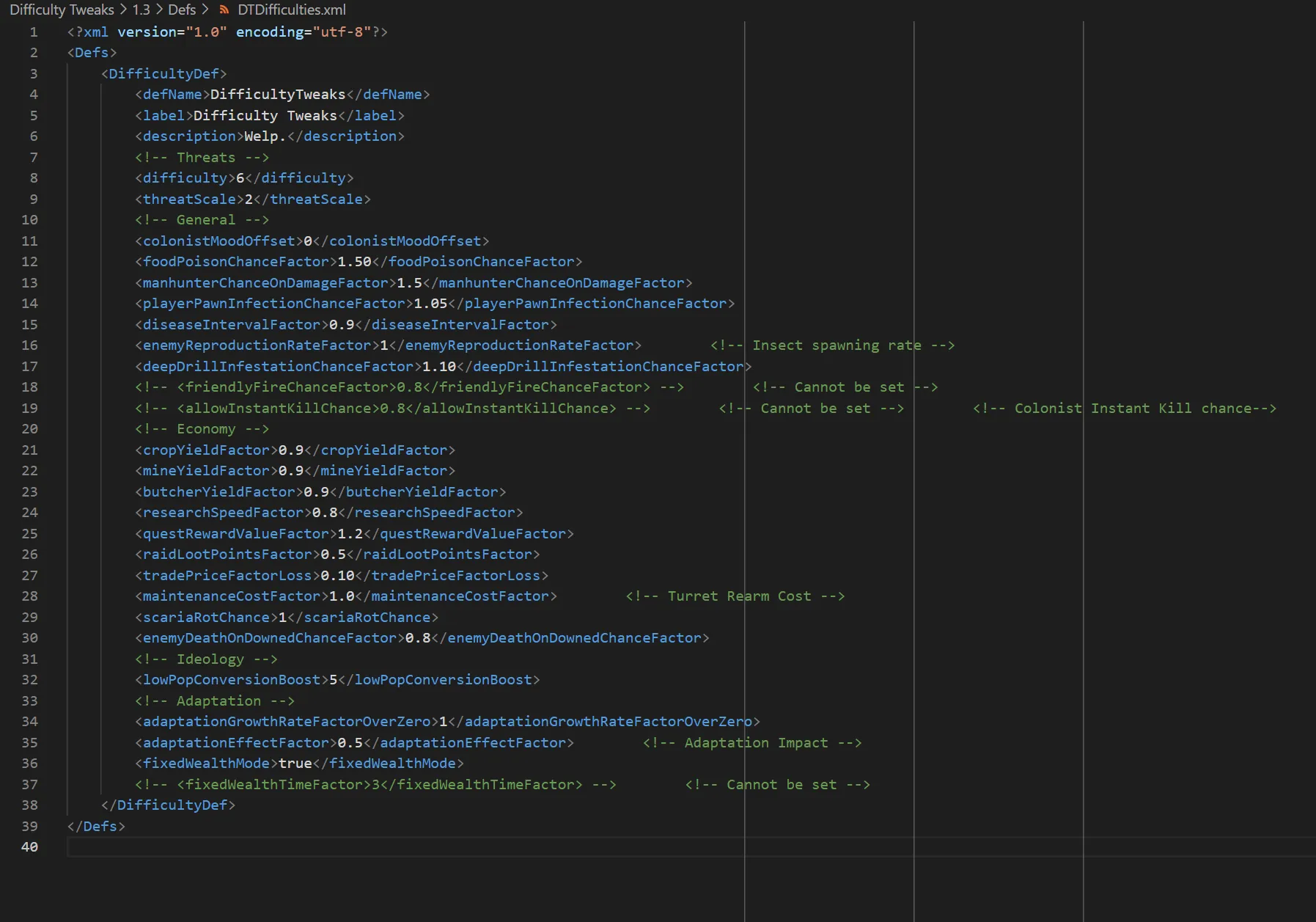1316x922 pixels.
Task: Click the "utf-8" encoding value
Action: coord(342,32)
